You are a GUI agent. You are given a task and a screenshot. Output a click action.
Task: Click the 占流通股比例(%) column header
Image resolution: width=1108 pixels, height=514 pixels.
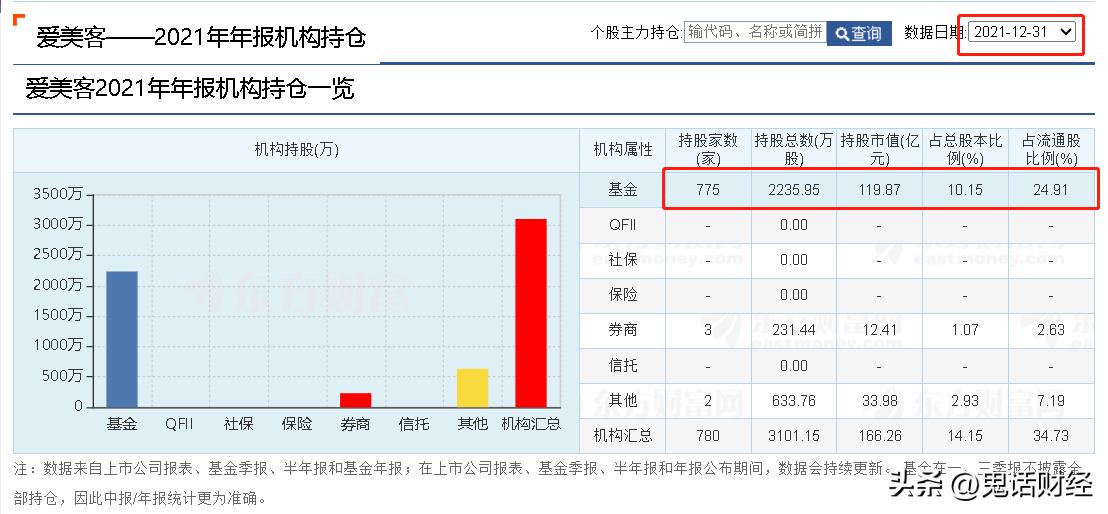1051,150
